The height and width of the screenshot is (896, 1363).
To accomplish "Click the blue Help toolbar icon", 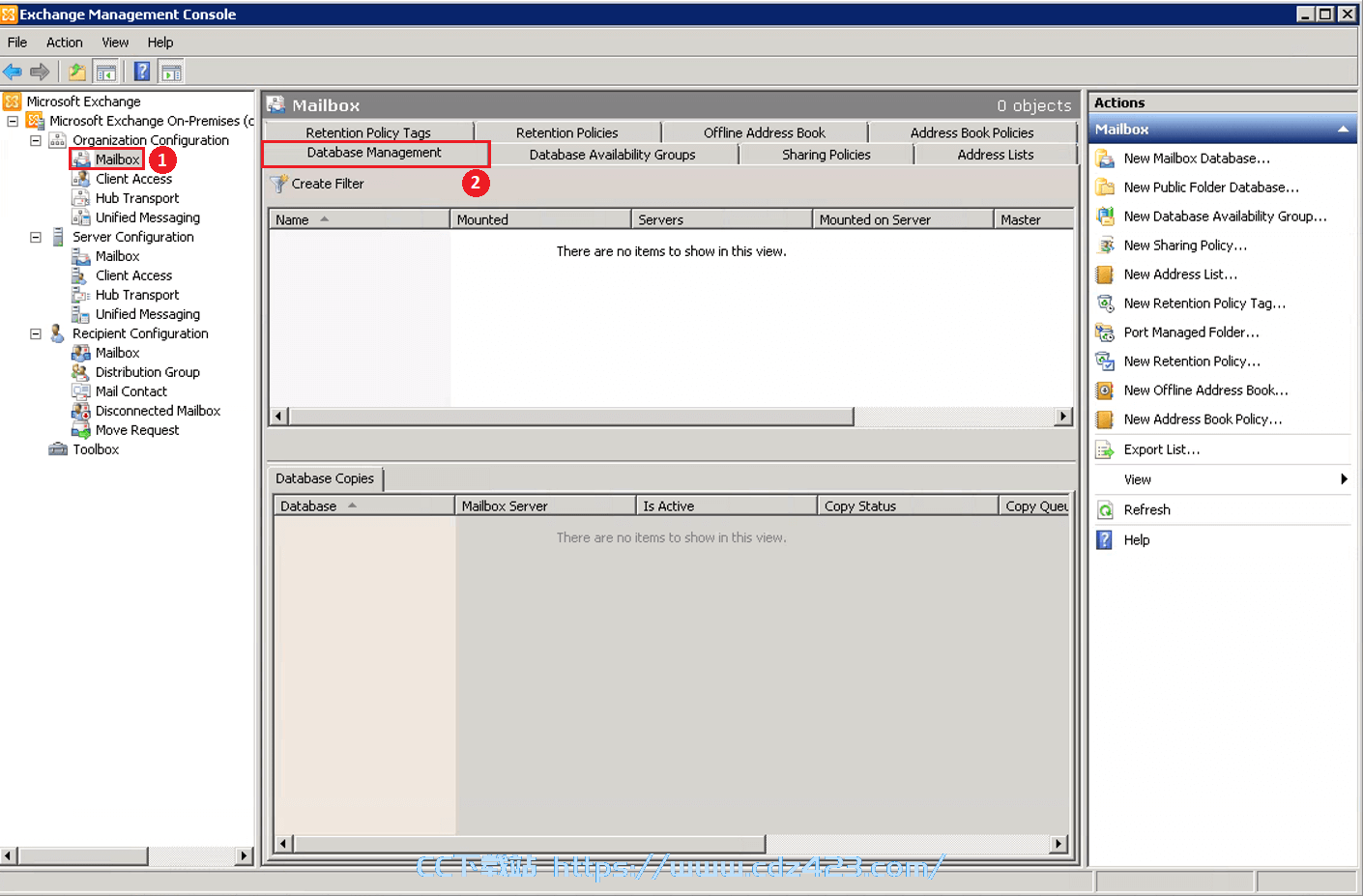I will click(x=142, y=72).
